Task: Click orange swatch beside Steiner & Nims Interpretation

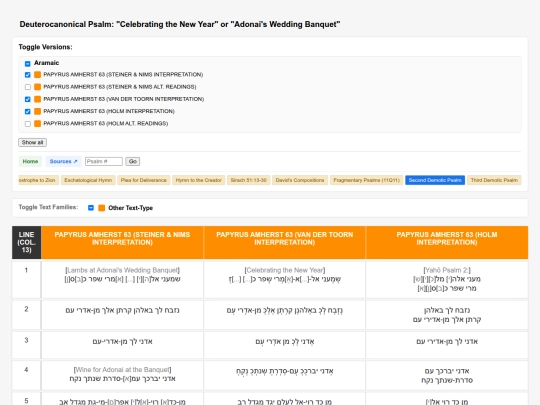Action: pyautogui.click(x=38, y=75)
